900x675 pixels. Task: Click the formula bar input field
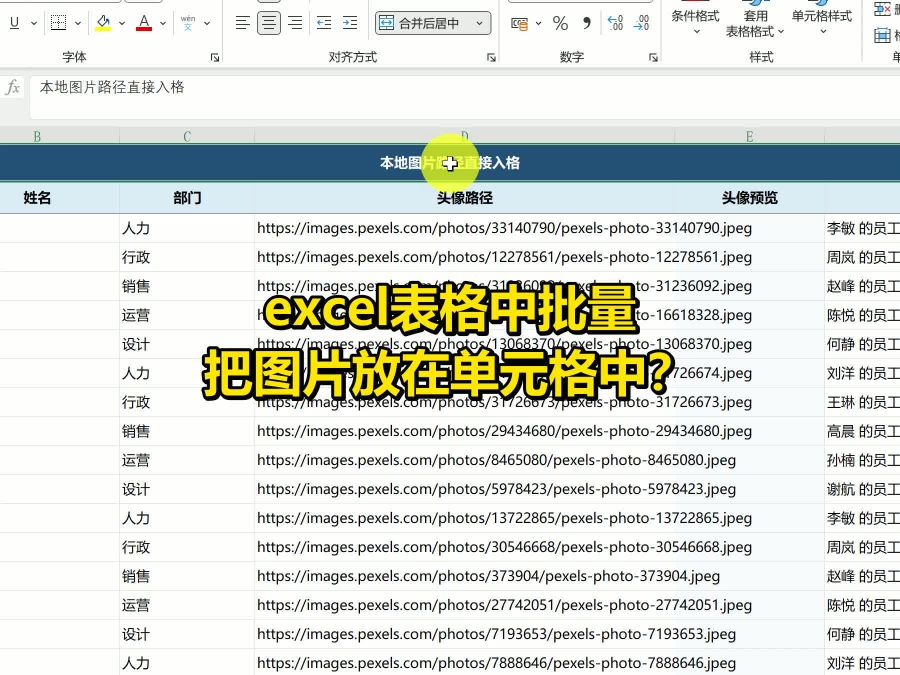click(465, 98)
